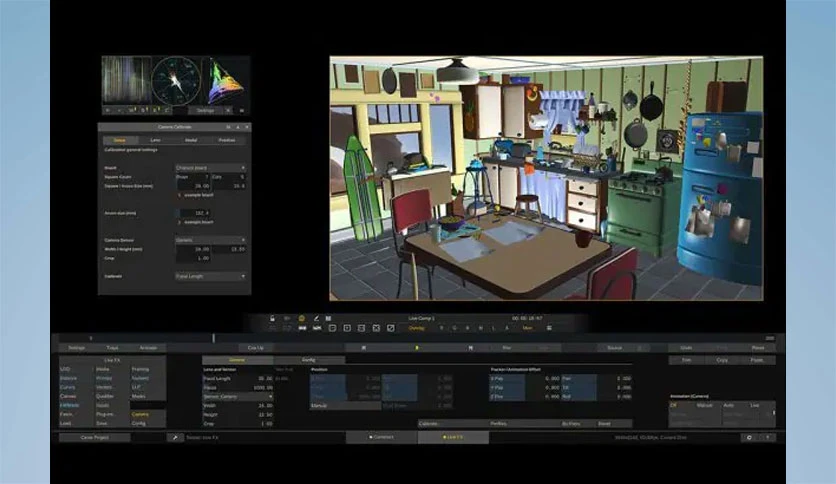Click the waveform scope display

[x=127, y=81]
